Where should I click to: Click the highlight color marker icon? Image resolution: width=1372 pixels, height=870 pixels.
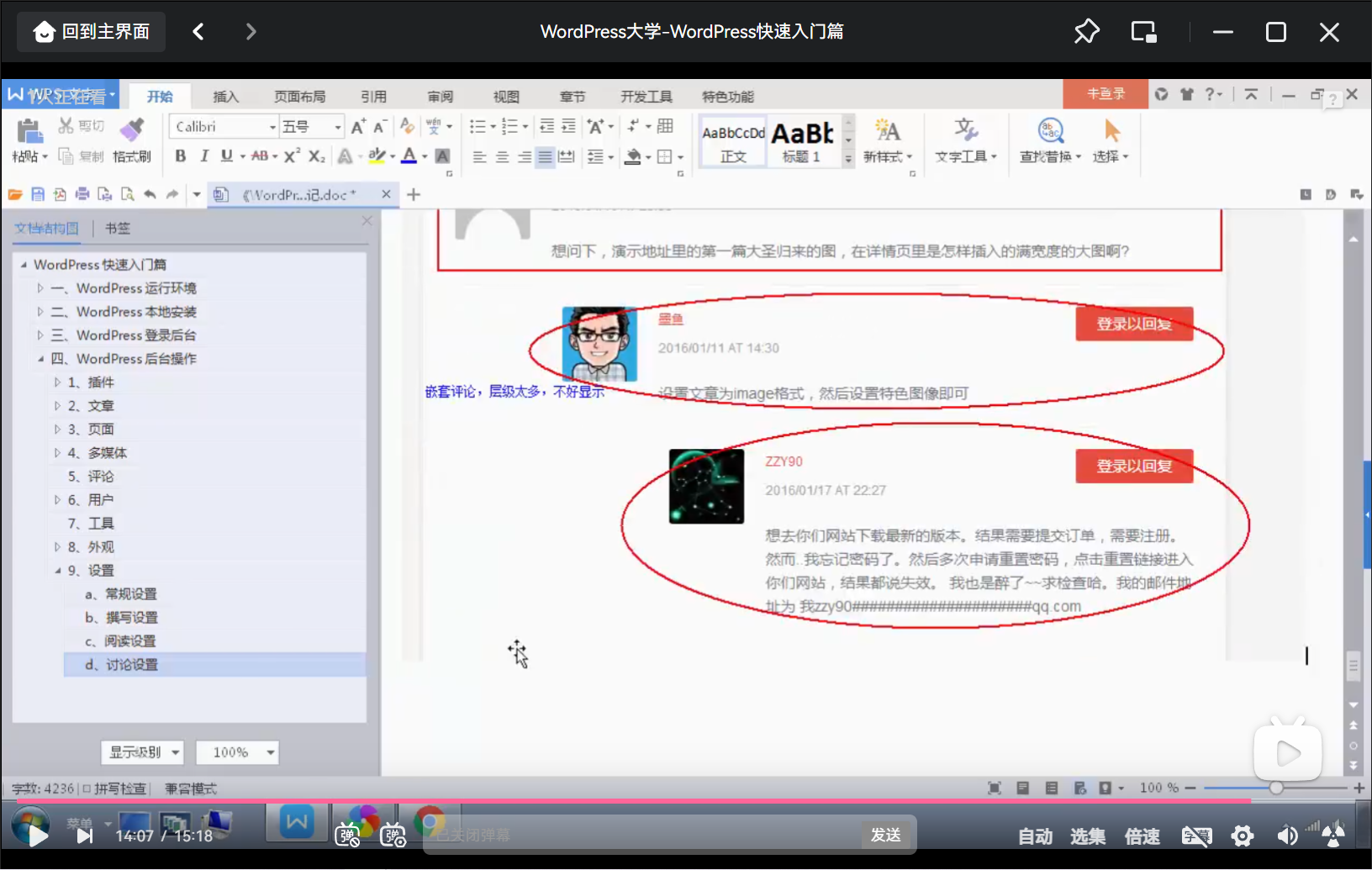pyautogui.click(x=377, y=156)
